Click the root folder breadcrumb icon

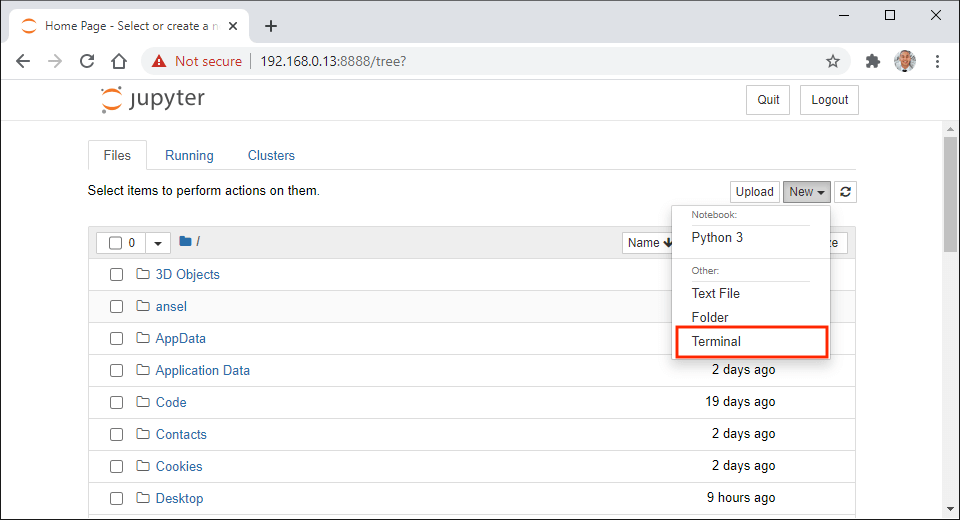pos(185,242)
